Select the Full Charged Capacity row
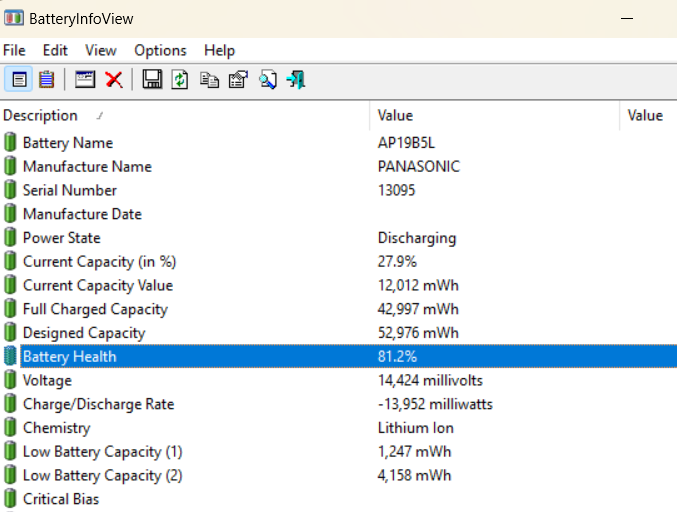 tap(95, 309)
